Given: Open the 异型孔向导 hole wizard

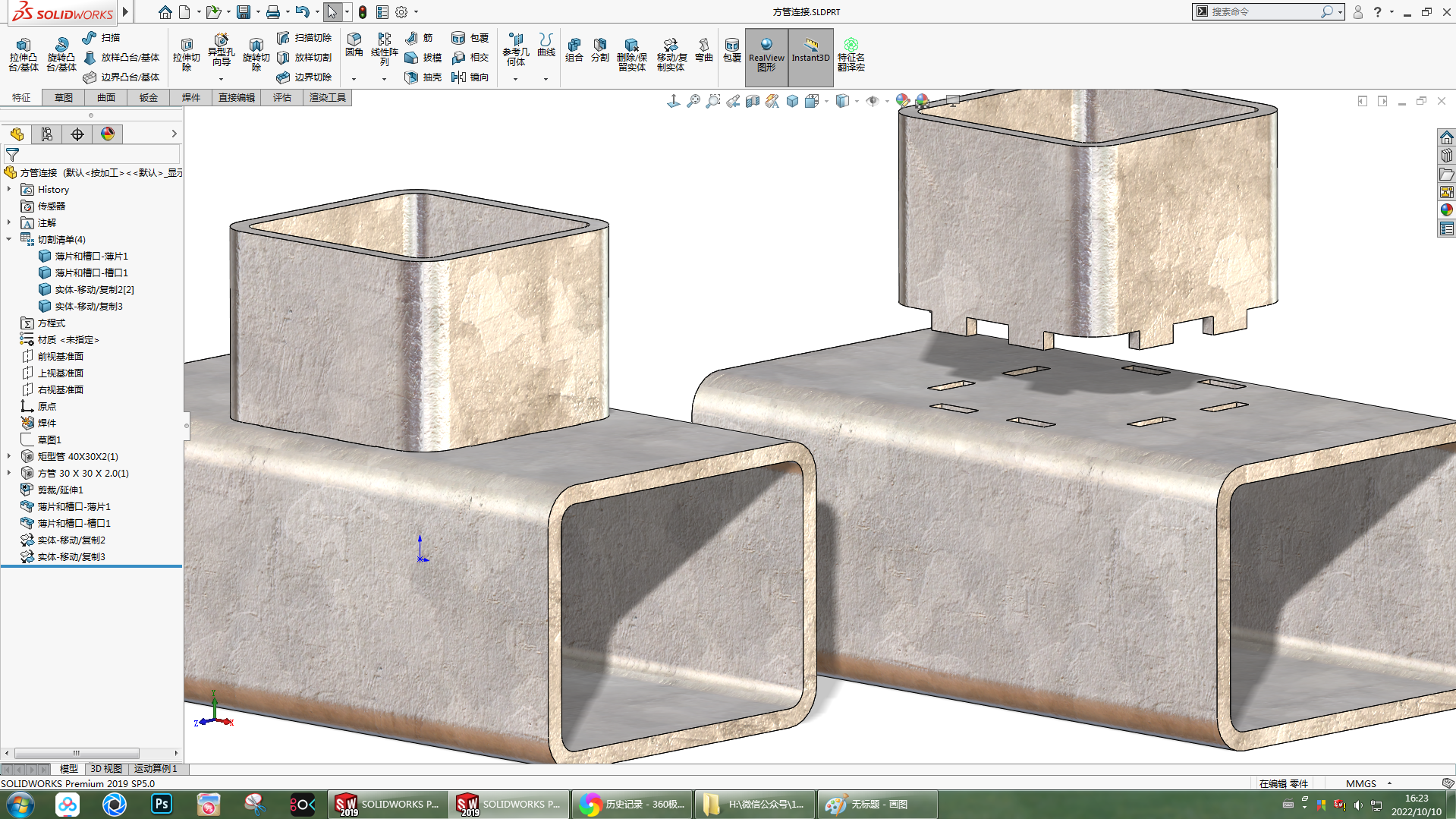Looking at the screenshot, I should tap(221, 50).
